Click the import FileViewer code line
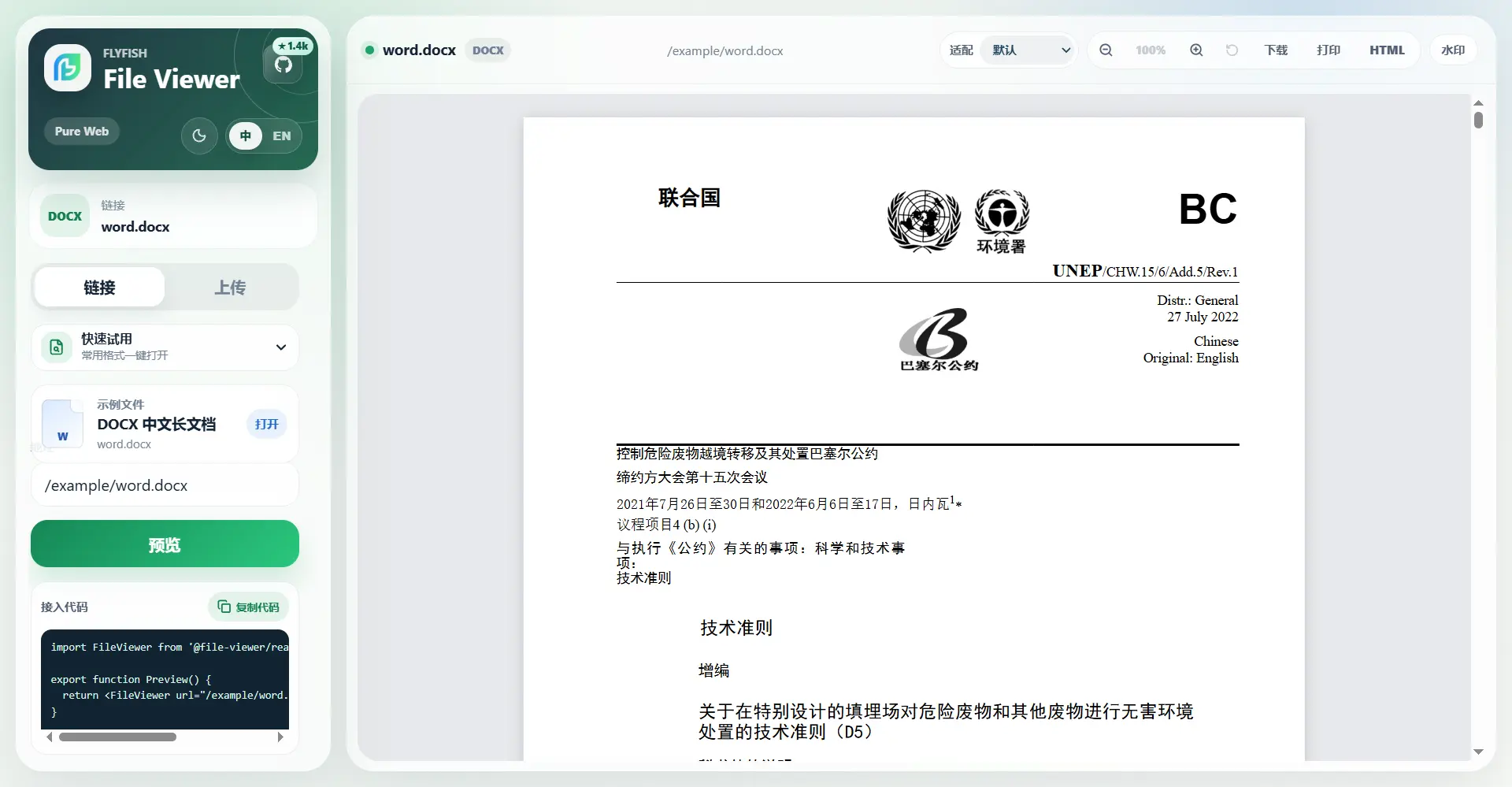 169,647
